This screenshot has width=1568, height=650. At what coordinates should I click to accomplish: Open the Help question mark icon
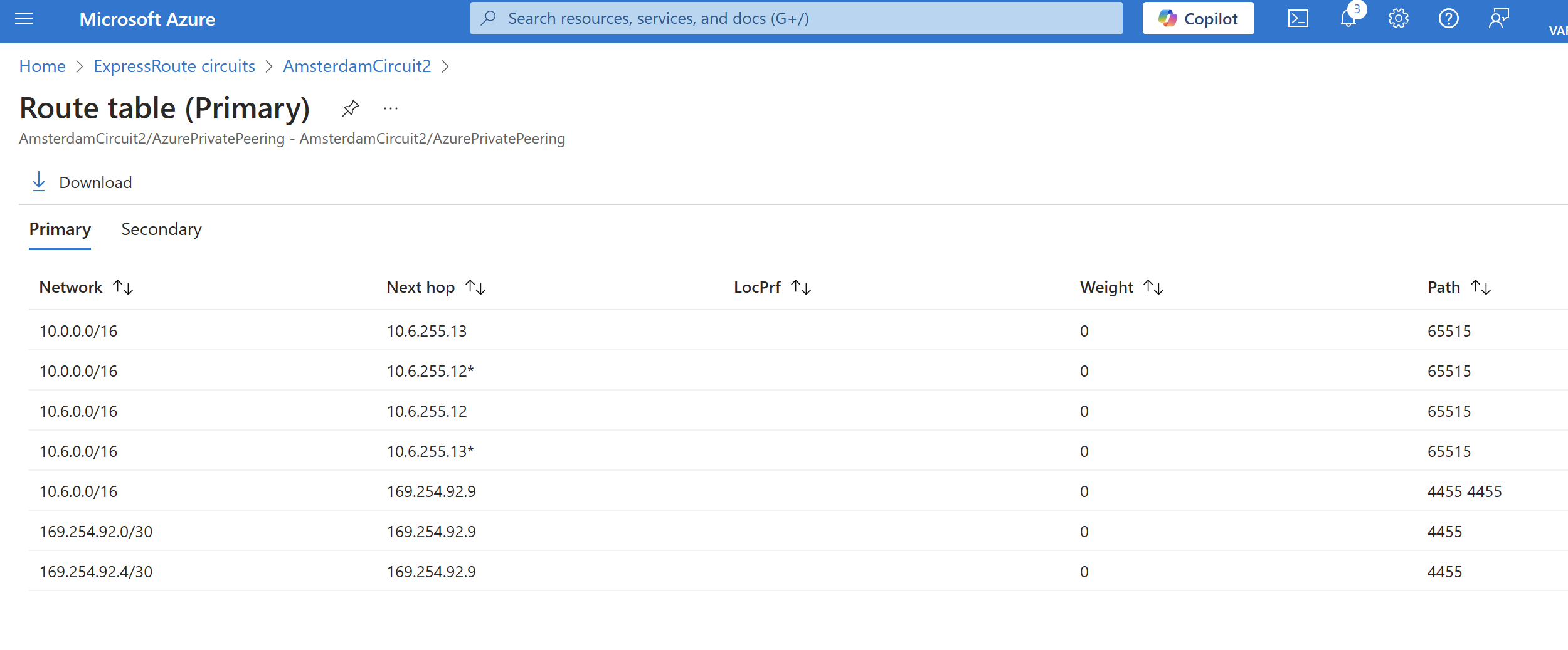(x=1448, y=19)
